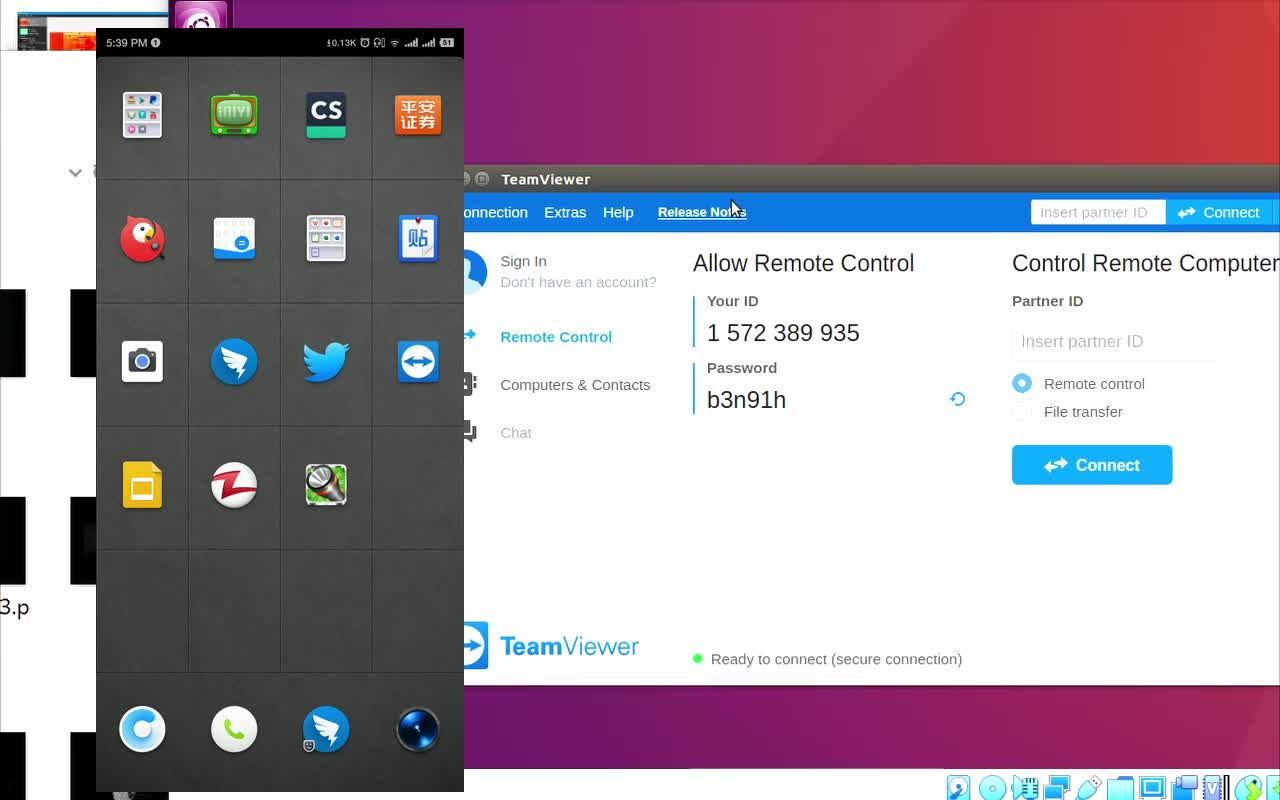
Task: Open the Phone dialer in the dock
Action: (234, 729)
